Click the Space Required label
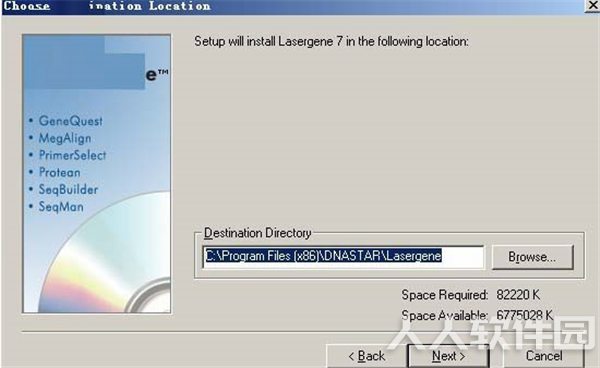Screen dimensions: 600x368 click(445, 295)
